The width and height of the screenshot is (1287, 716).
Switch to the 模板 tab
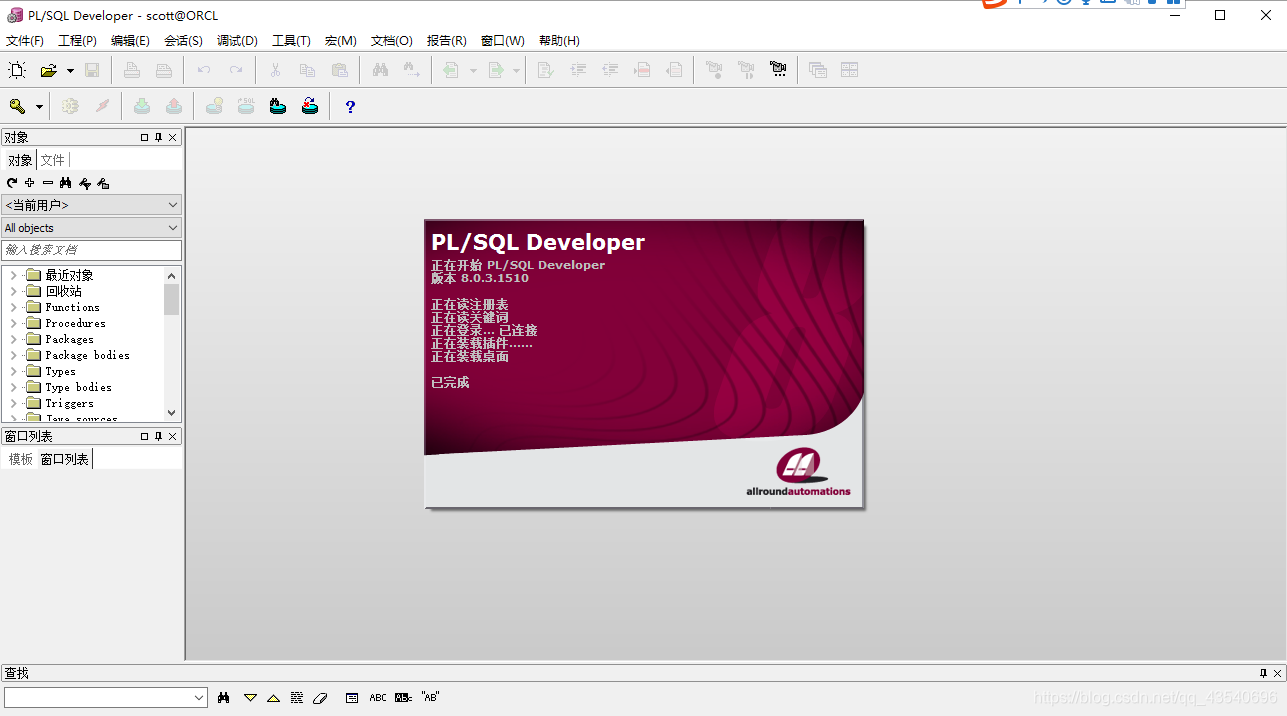[21, 459]
